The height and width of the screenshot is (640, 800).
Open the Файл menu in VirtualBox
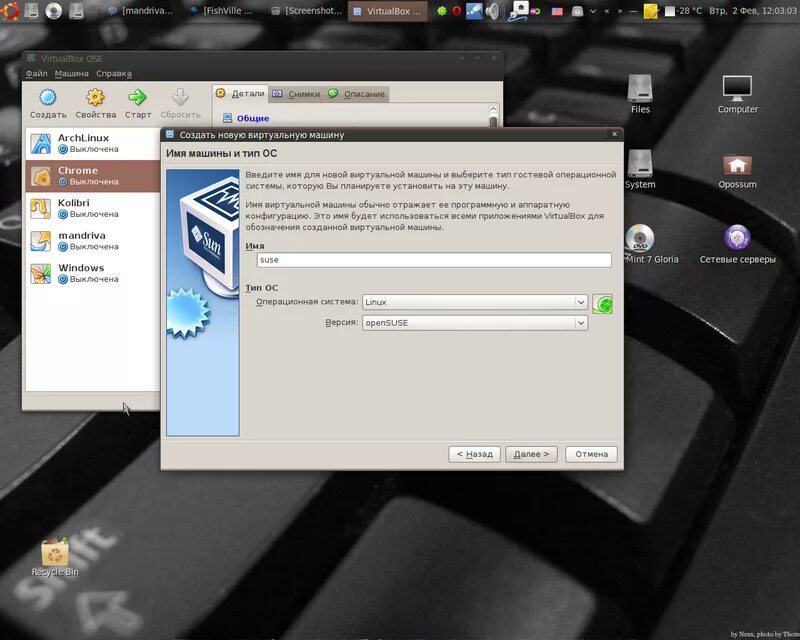pyautogui.click(x=36, y=73)
